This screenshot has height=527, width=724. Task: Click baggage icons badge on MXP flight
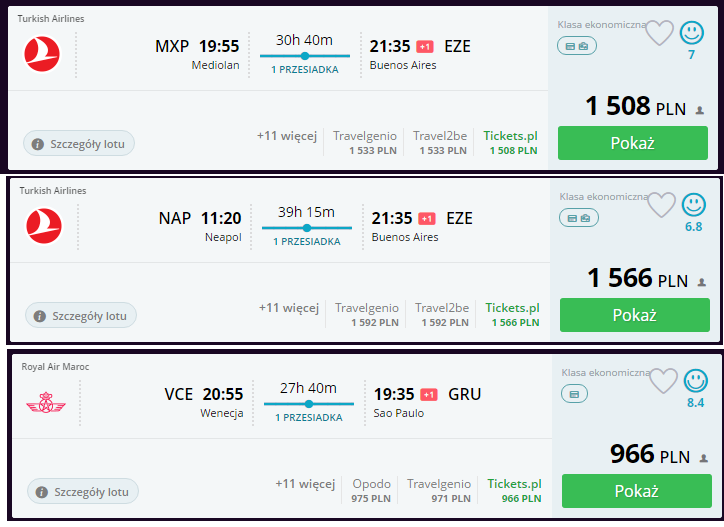coord(577,46)
